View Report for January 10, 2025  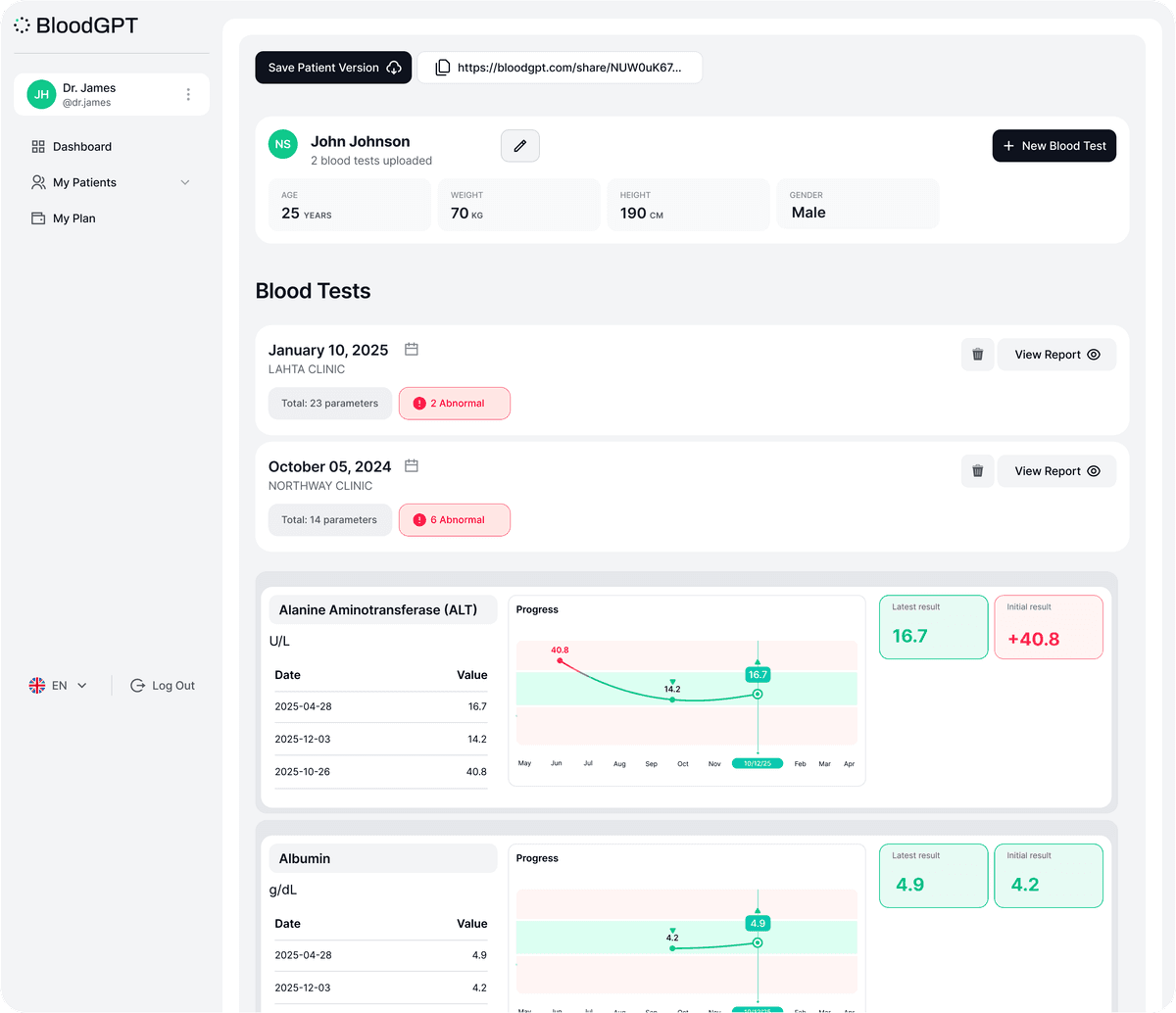(x=1056, y=355)
